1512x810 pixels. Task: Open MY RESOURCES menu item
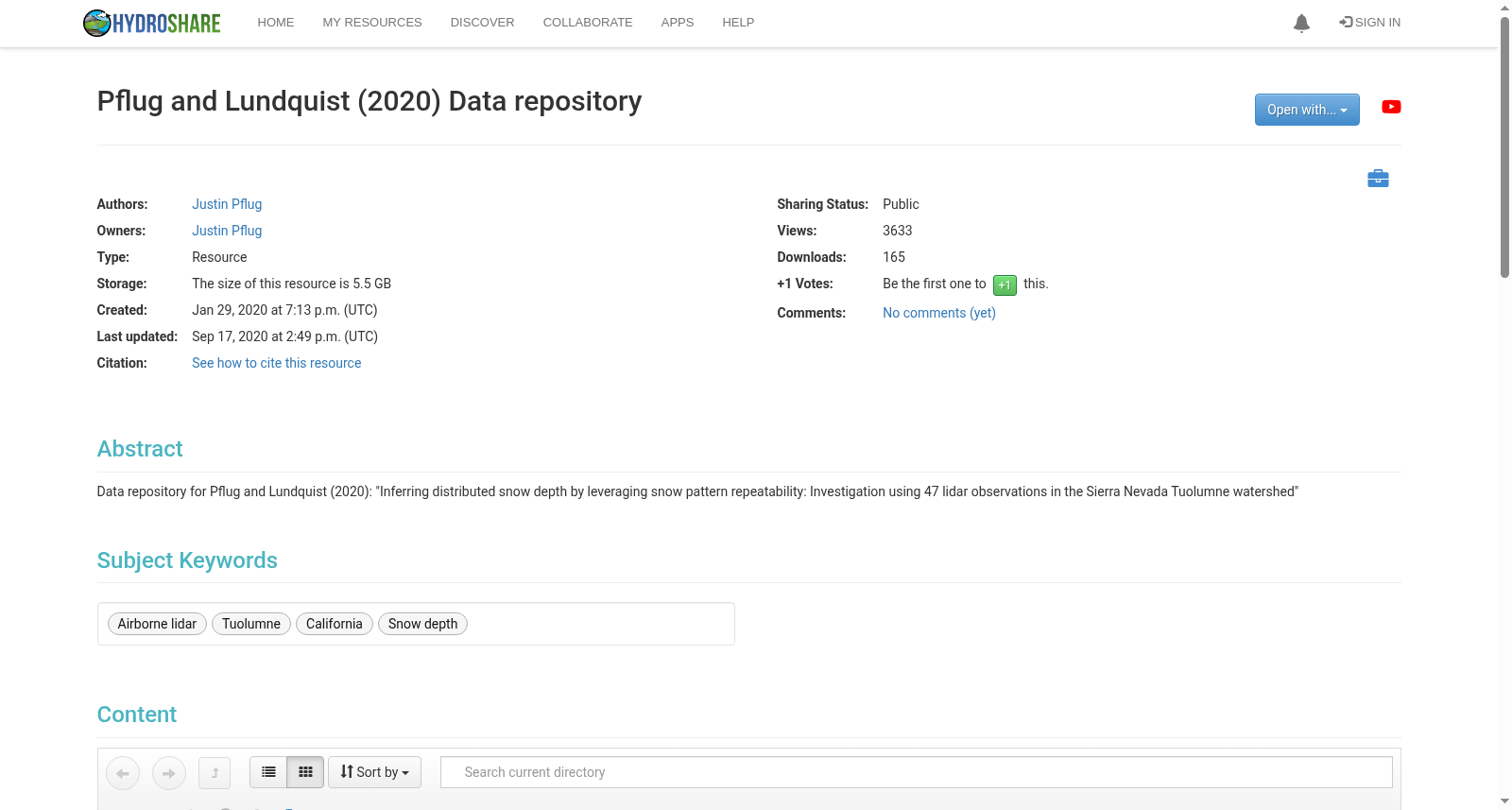click(x=372, y=23)
